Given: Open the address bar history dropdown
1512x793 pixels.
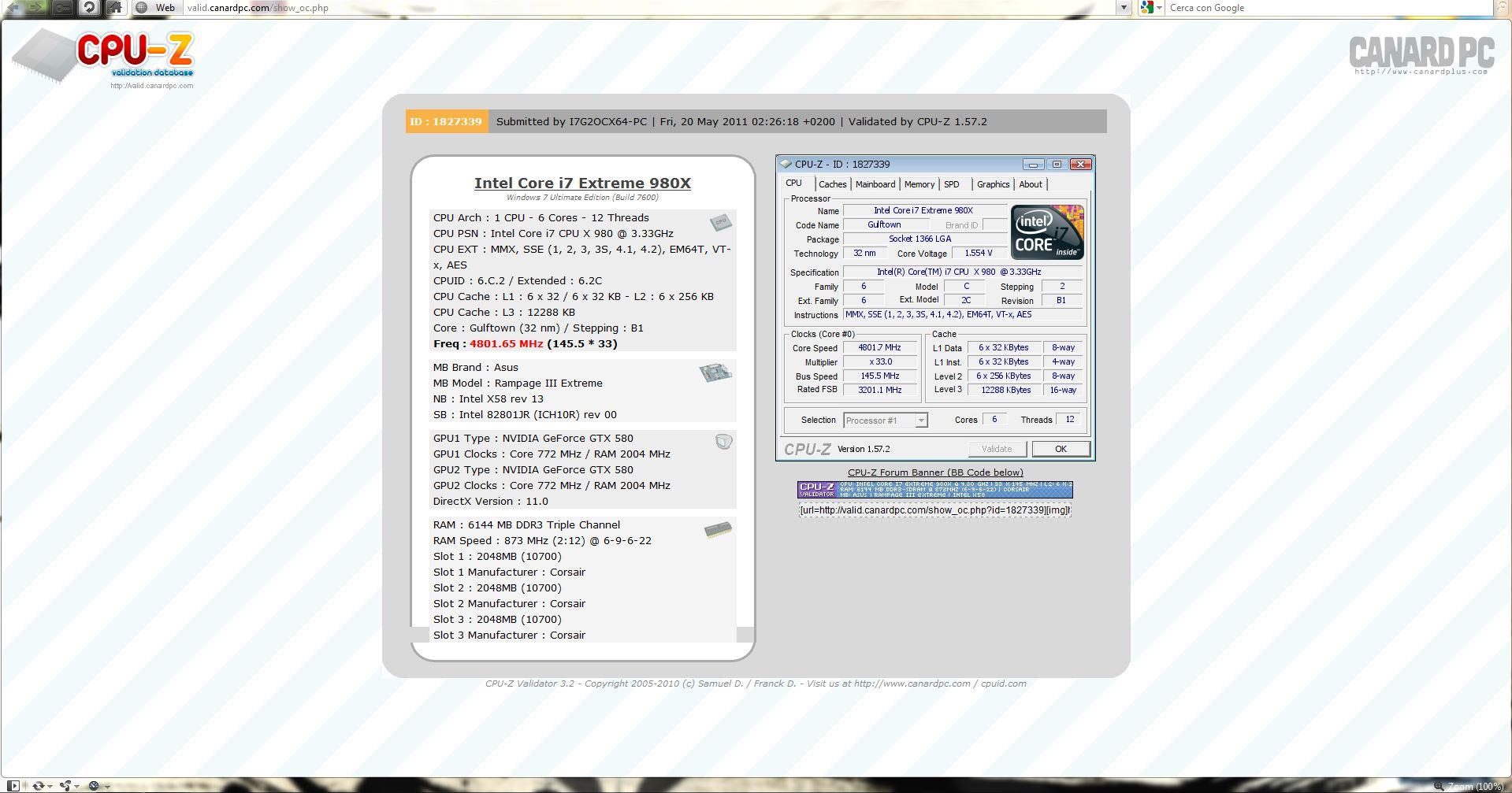Looking at the screenshot, I should 1124,7.
